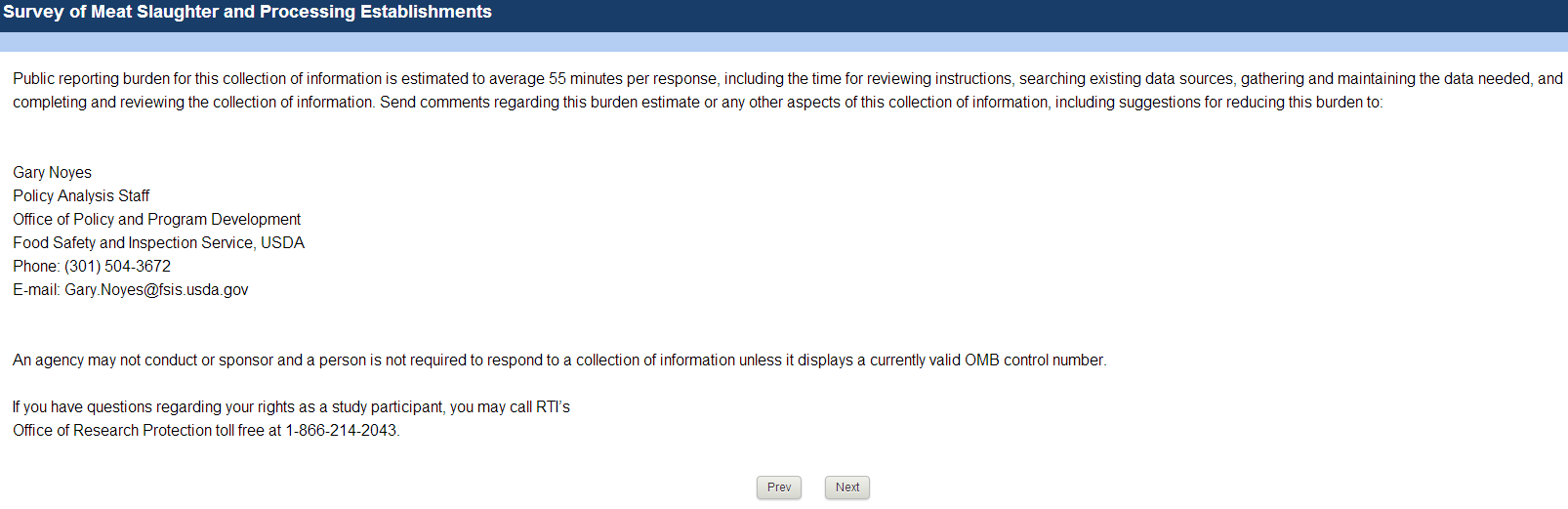
Task: Click the Survey of Meat Slaughter title
Action: tap(247, 12)
